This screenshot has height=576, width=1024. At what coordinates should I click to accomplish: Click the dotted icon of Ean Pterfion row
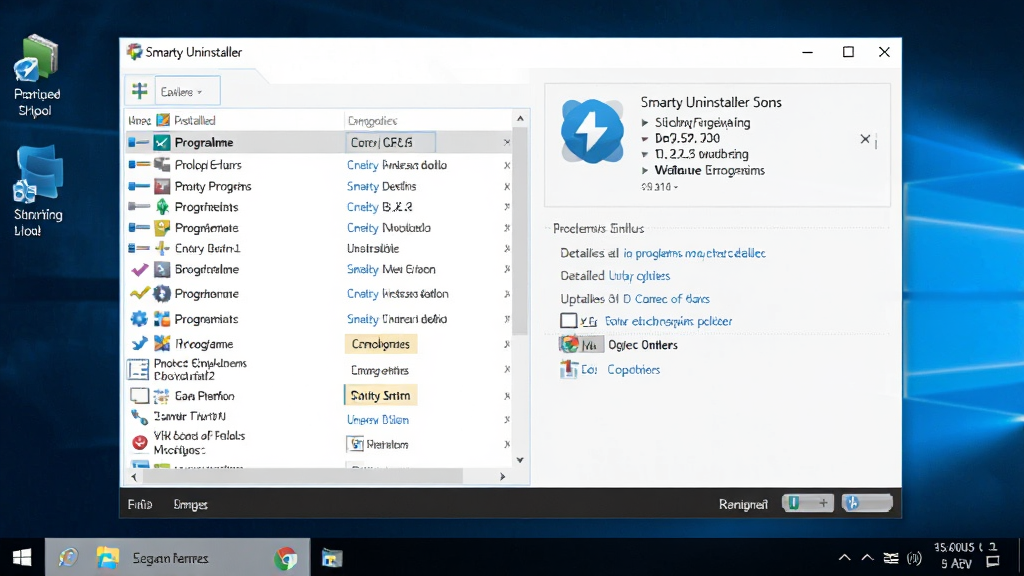[x=161, y=396]
